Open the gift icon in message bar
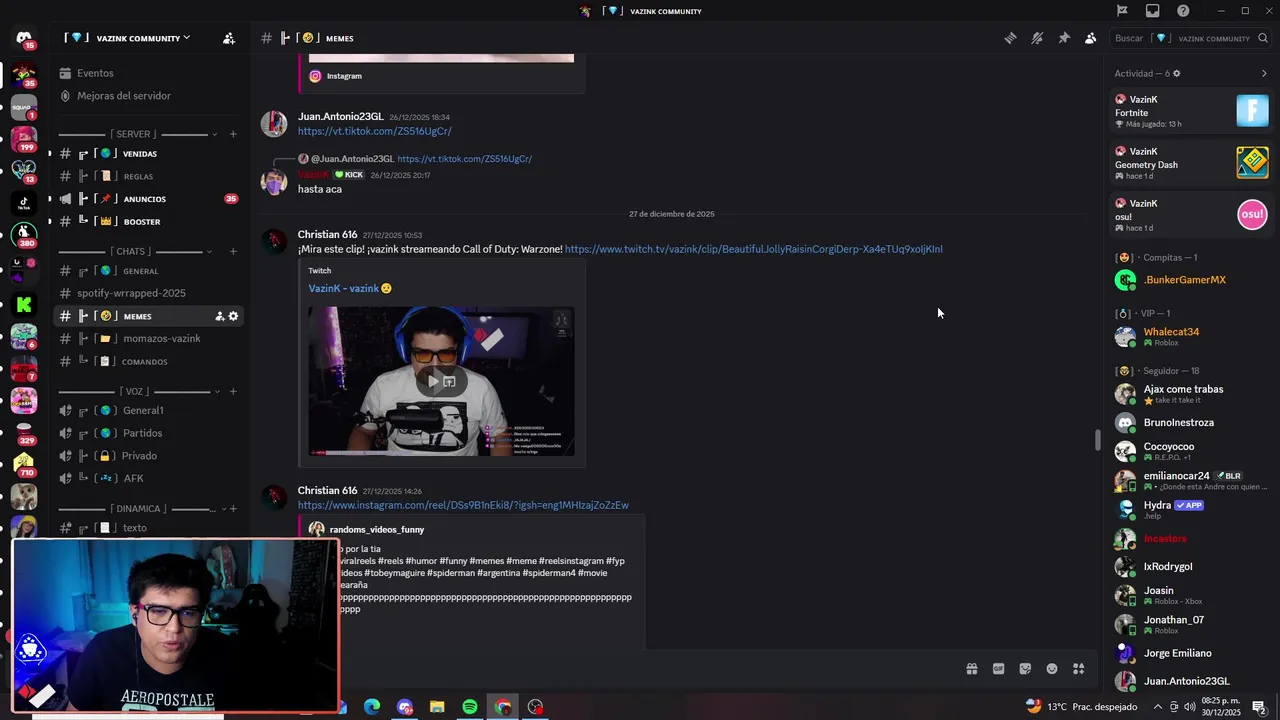 point(971,669)
